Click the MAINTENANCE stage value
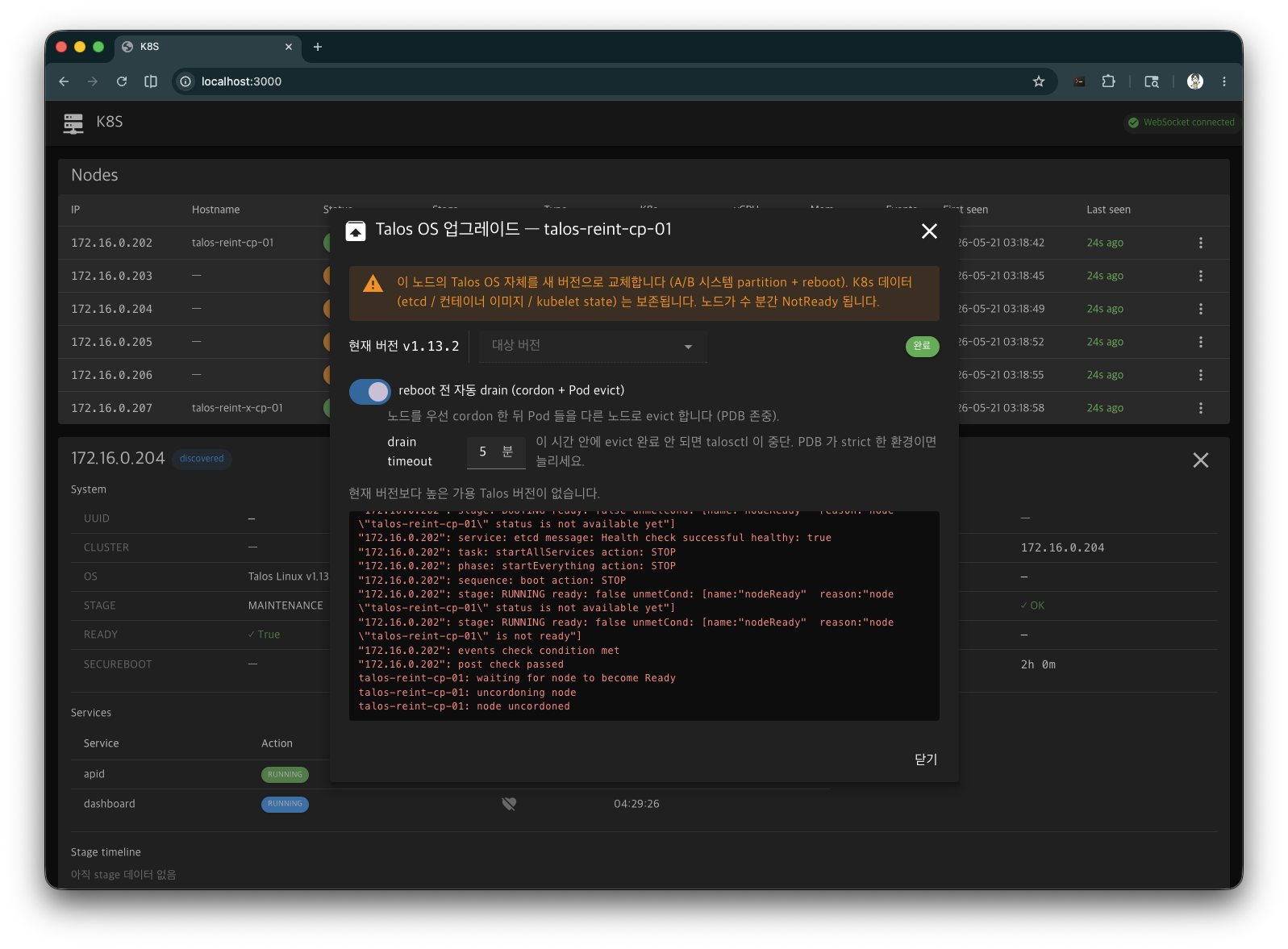 (286, 606)
